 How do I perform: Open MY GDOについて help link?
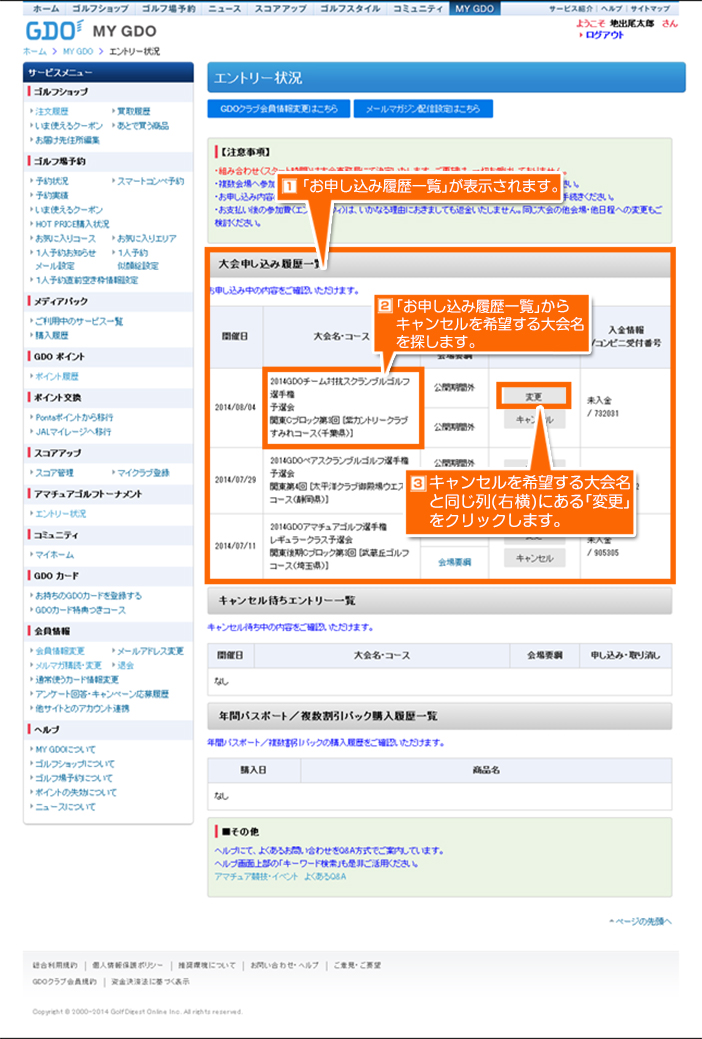[x=65, y=749]
